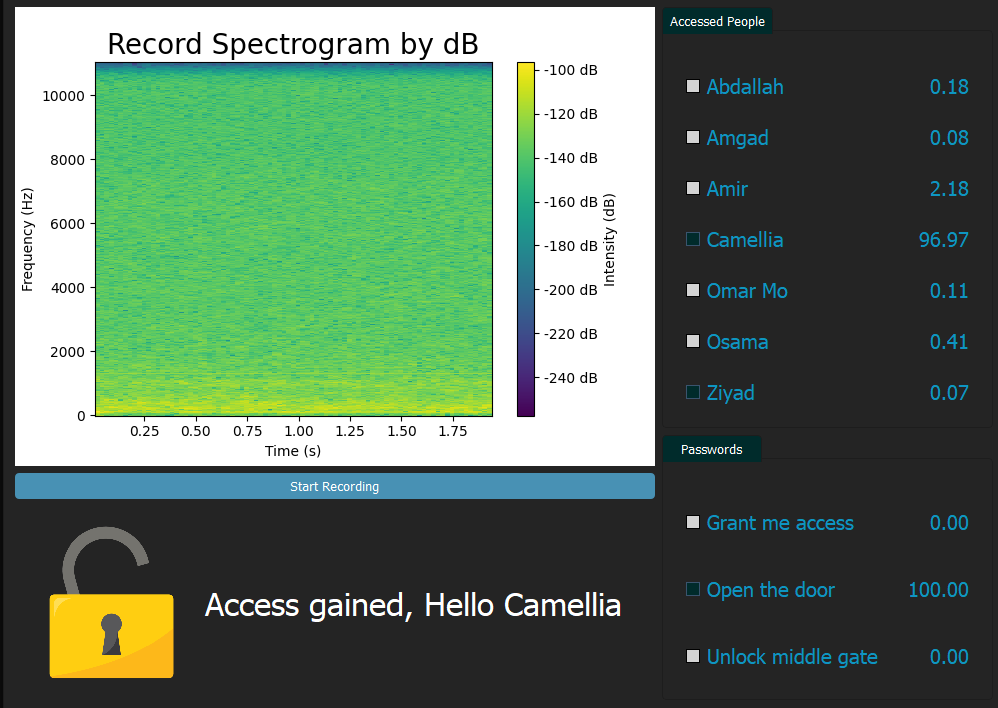The image size is (998, 708).
Task: Toggle the Open the door checkbox
Action: 693,590
